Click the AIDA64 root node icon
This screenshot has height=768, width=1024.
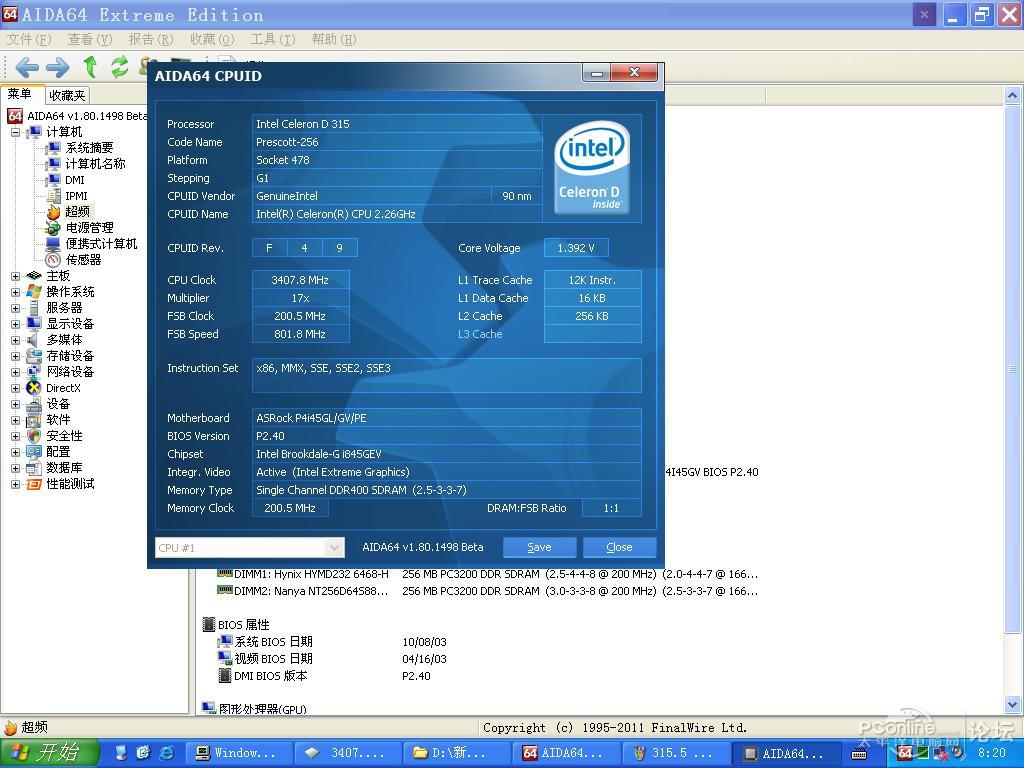(x=15, y=116)
